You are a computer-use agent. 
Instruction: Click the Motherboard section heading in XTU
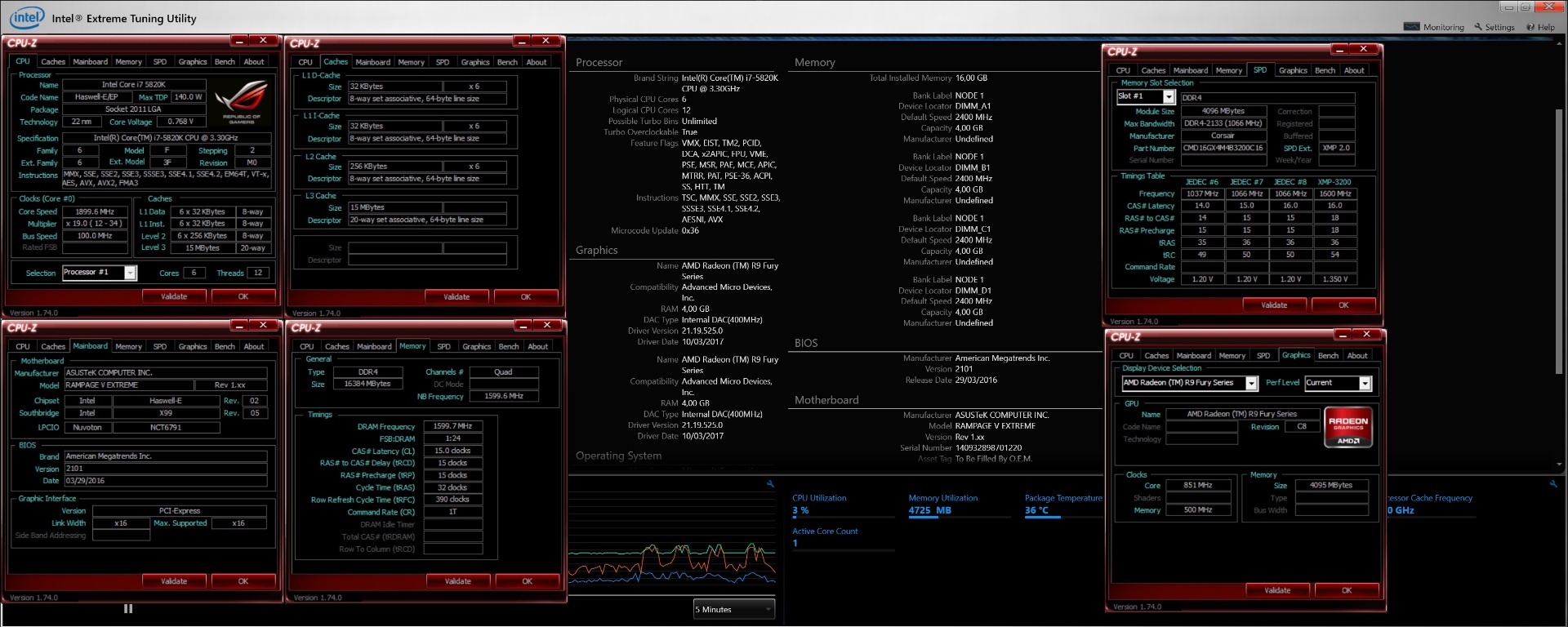(x=826, y=401)
